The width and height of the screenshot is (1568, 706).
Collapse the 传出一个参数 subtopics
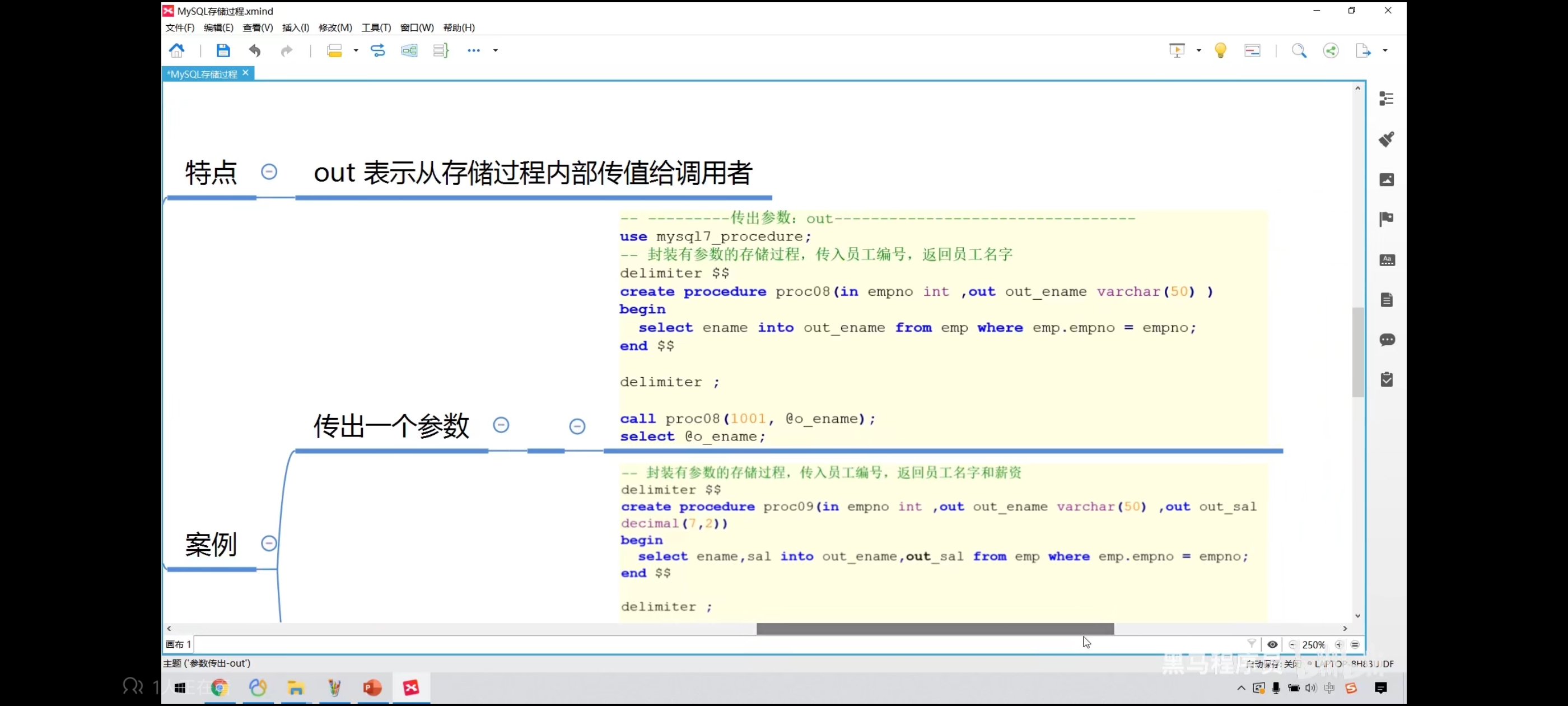pos(501,425)
